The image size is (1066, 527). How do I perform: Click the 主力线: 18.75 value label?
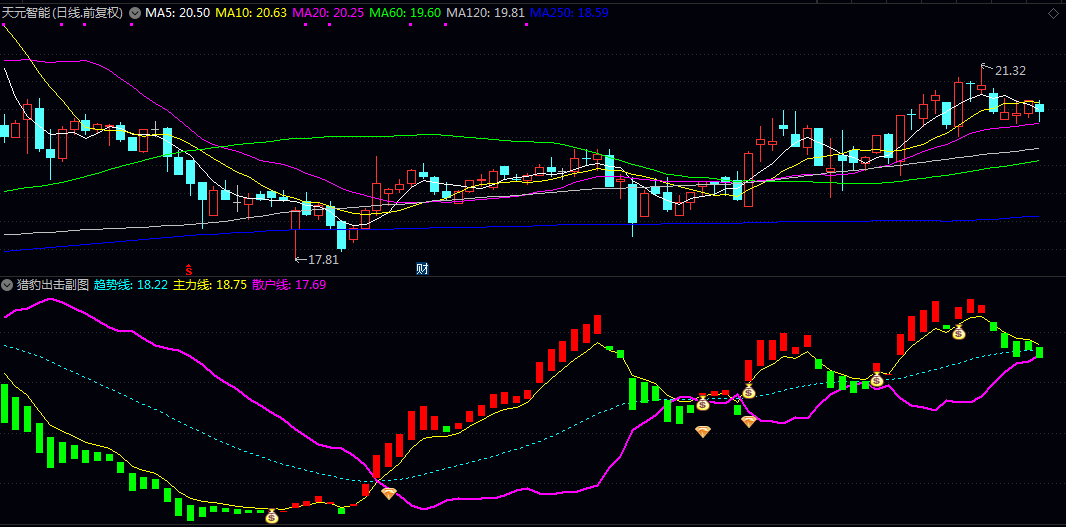coord(210,285)
